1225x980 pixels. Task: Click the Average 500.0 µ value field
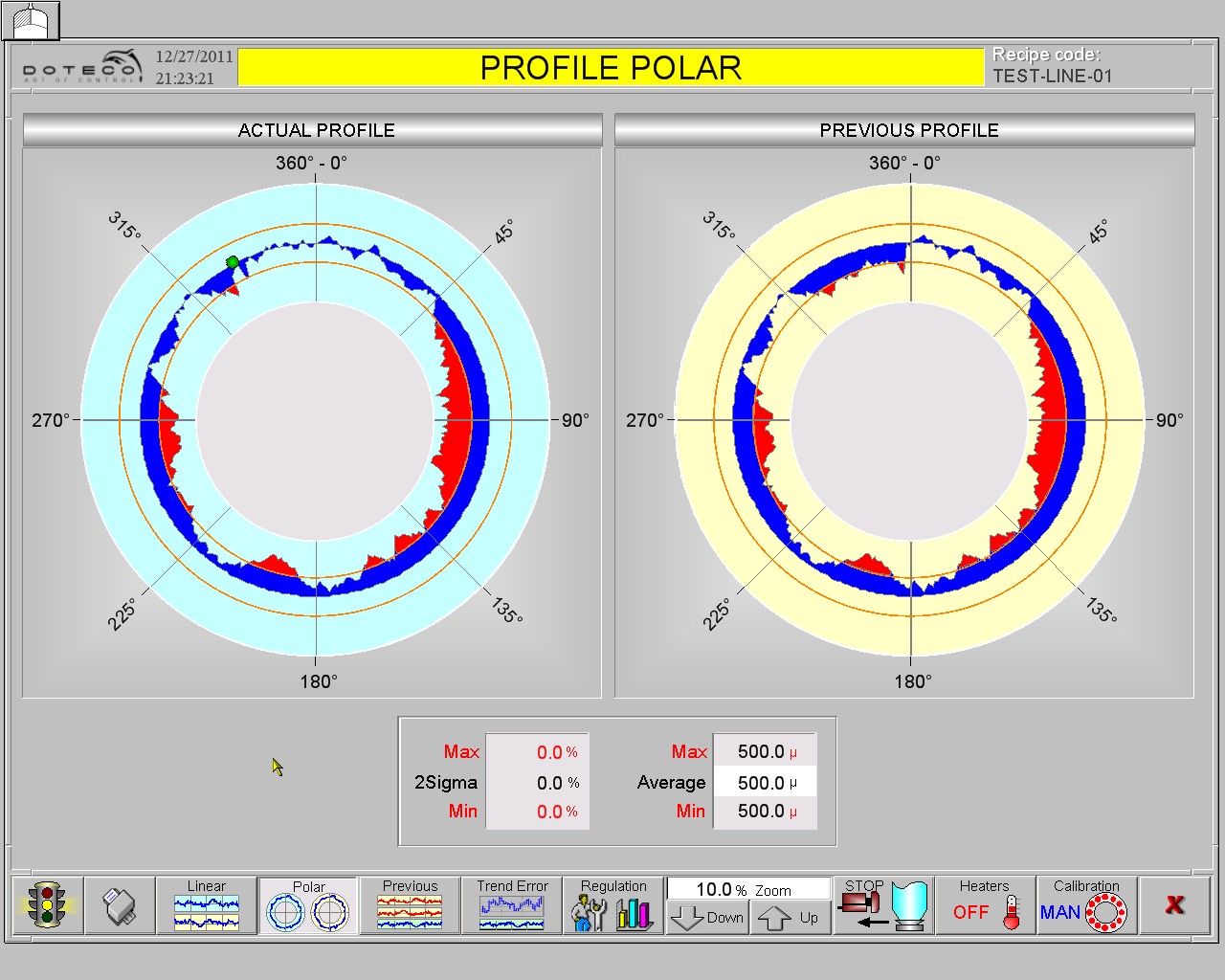(765, 782)
